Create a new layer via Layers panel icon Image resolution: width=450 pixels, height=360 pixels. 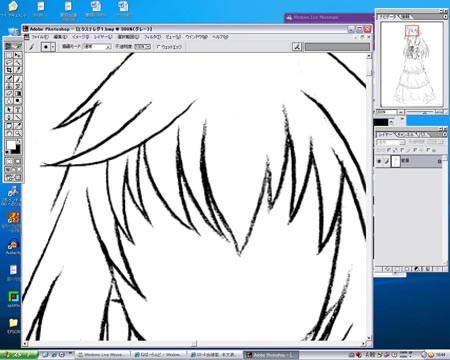[x=428, y=269]
